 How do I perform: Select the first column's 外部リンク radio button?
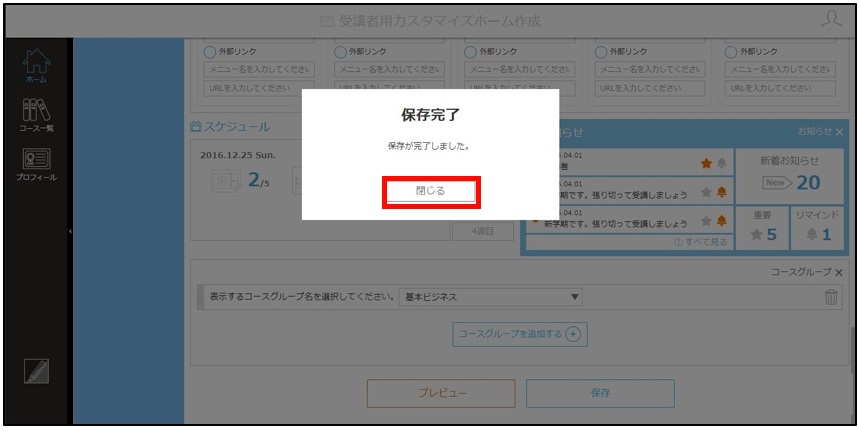click(209, 52)
